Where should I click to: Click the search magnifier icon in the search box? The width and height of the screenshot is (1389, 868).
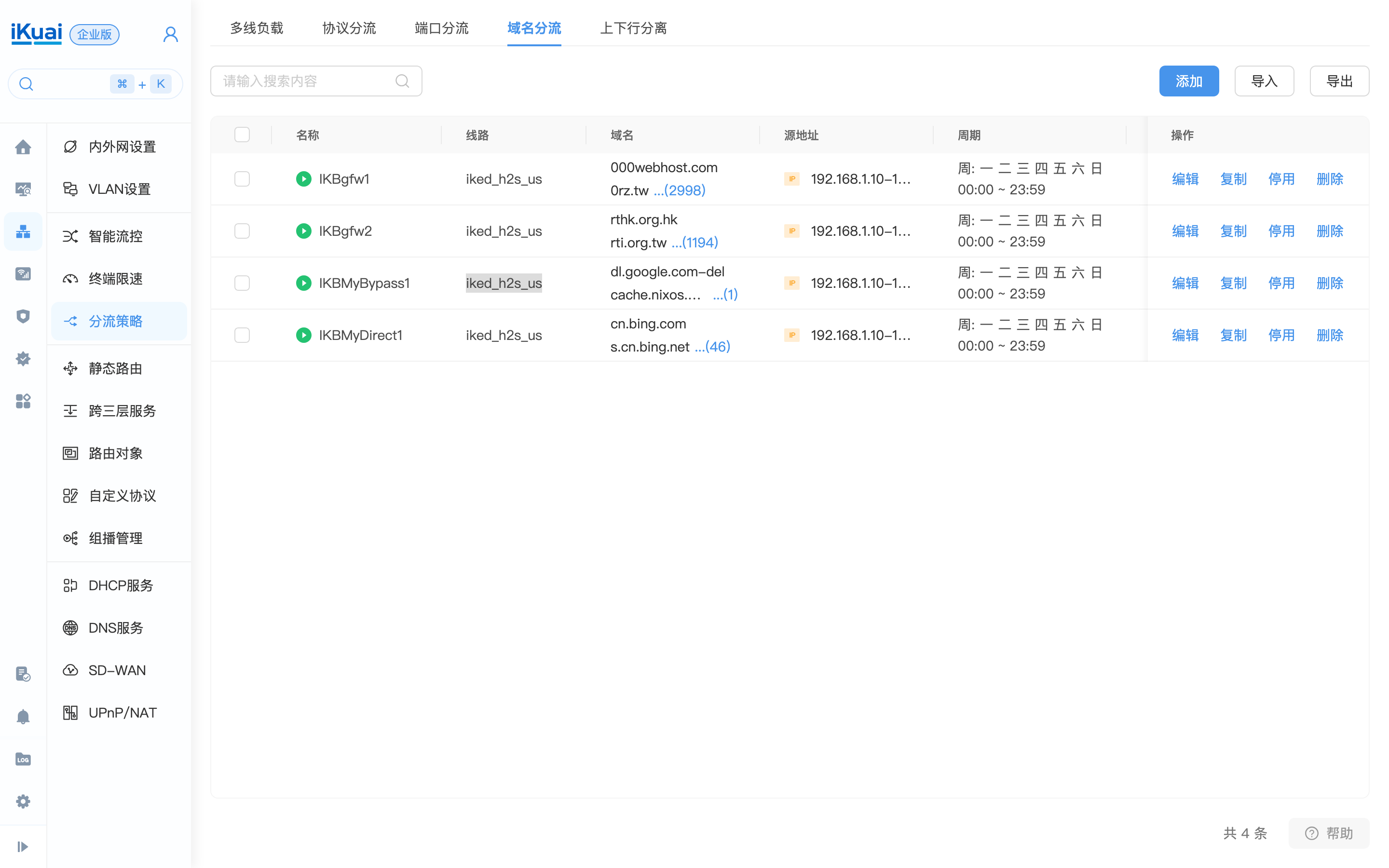pos(402,81)
